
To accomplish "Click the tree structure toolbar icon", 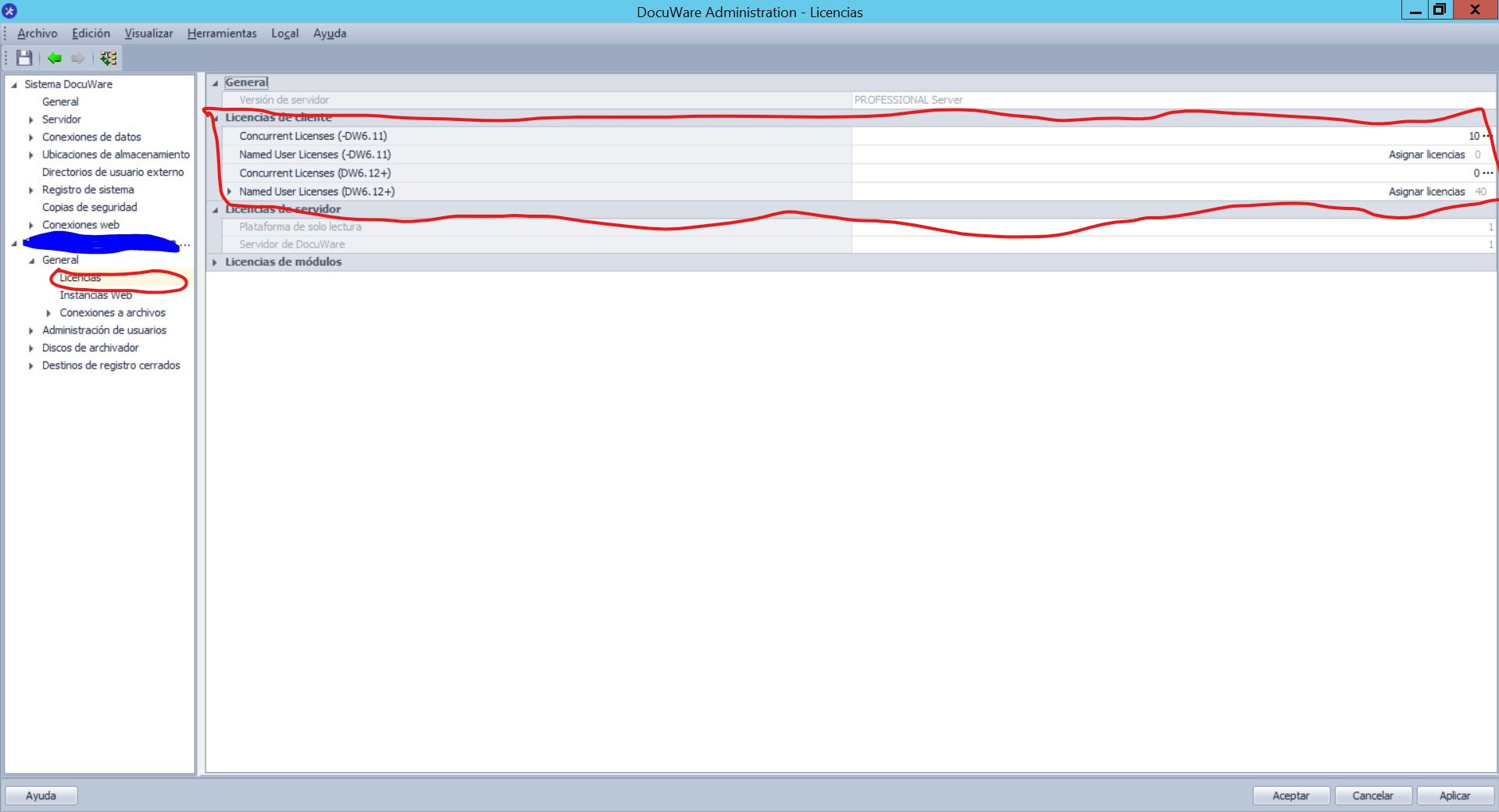I will click(109, 58).
